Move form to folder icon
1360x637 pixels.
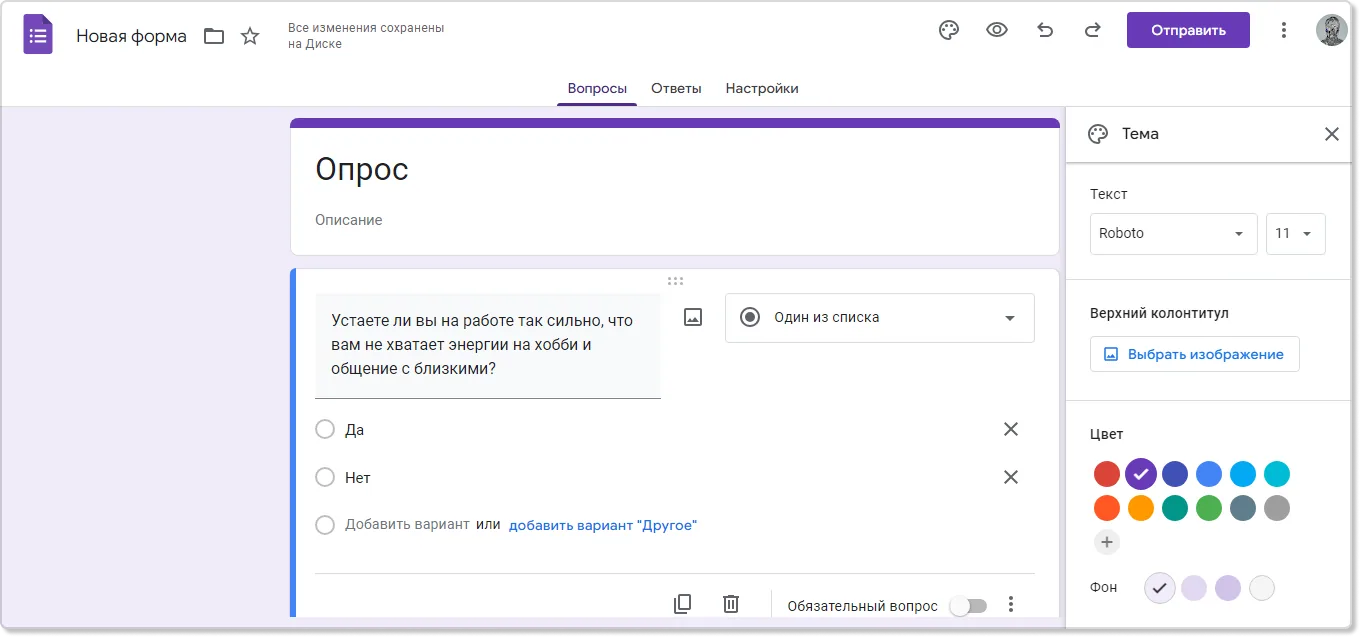tap(214, 36)
